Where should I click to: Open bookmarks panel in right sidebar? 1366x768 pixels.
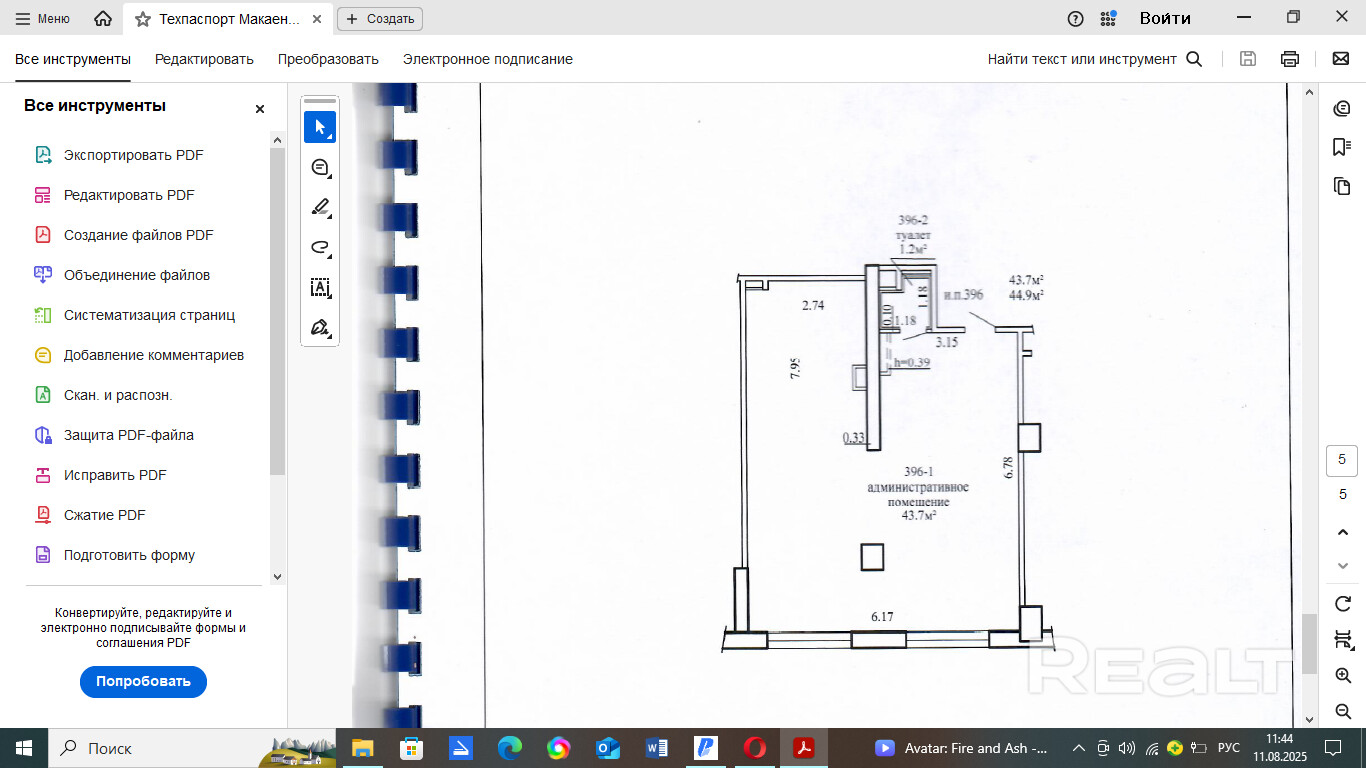point(1342,148)
